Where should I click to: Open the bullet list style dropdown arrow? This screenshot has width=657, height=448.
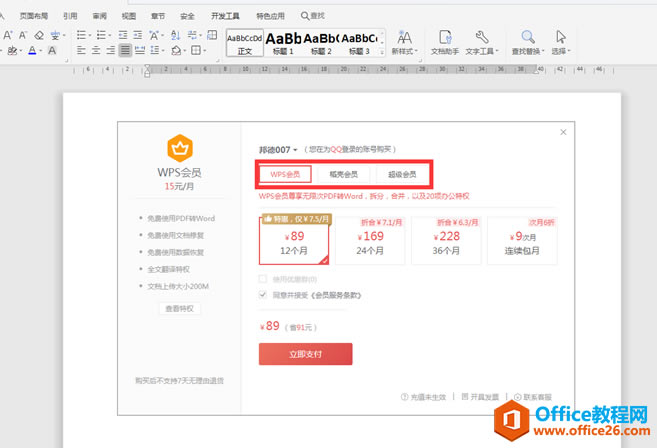point(90,35)
